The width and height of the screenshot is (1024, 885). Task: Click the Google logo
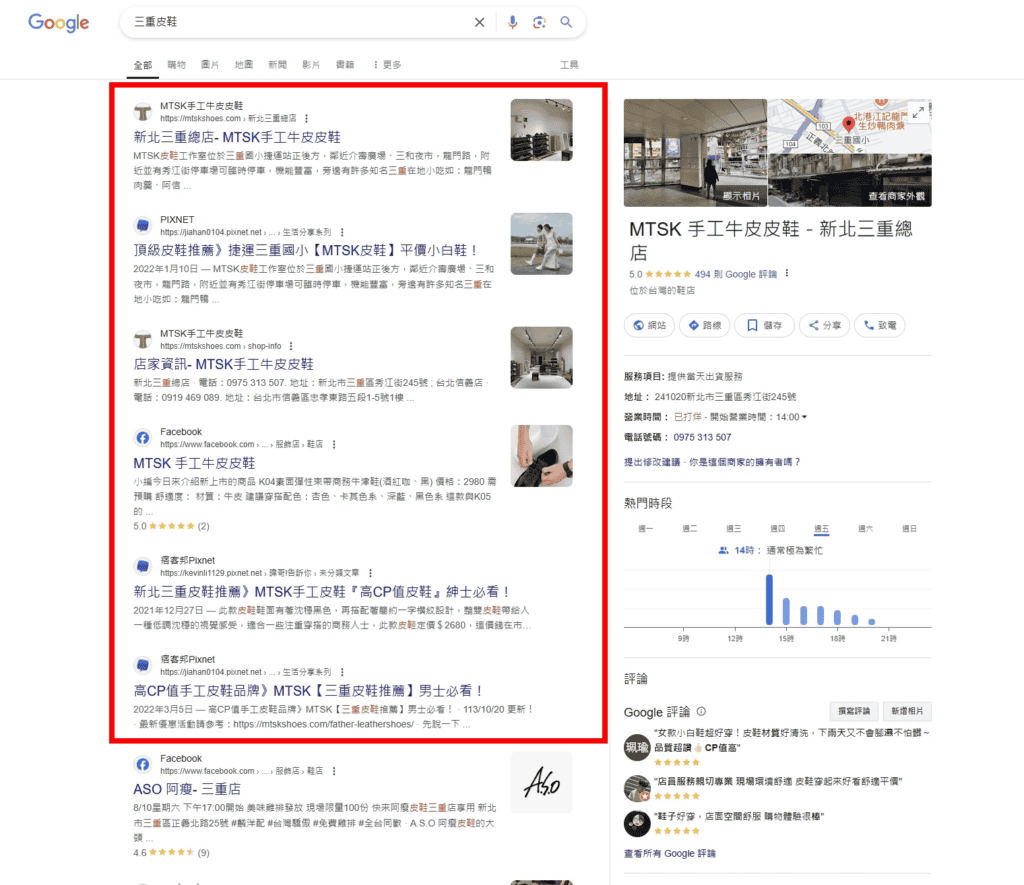(58, 23)
